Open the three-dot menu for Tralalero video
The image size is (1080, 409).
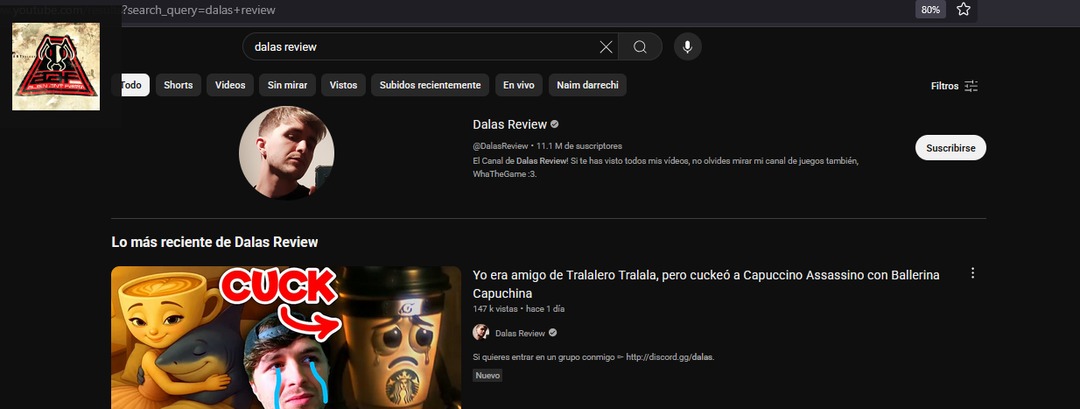tap(973, 273)
